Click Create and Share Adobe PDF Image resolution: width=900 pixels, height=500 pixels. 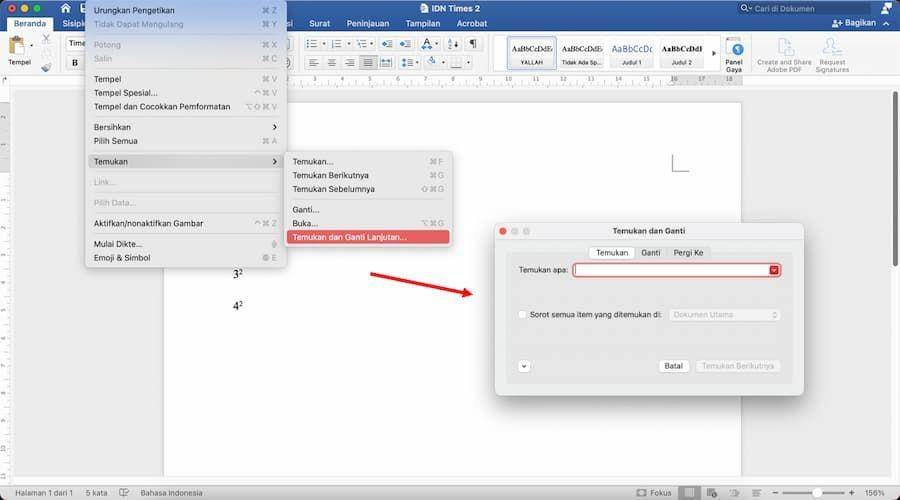(x=784, y=55)
